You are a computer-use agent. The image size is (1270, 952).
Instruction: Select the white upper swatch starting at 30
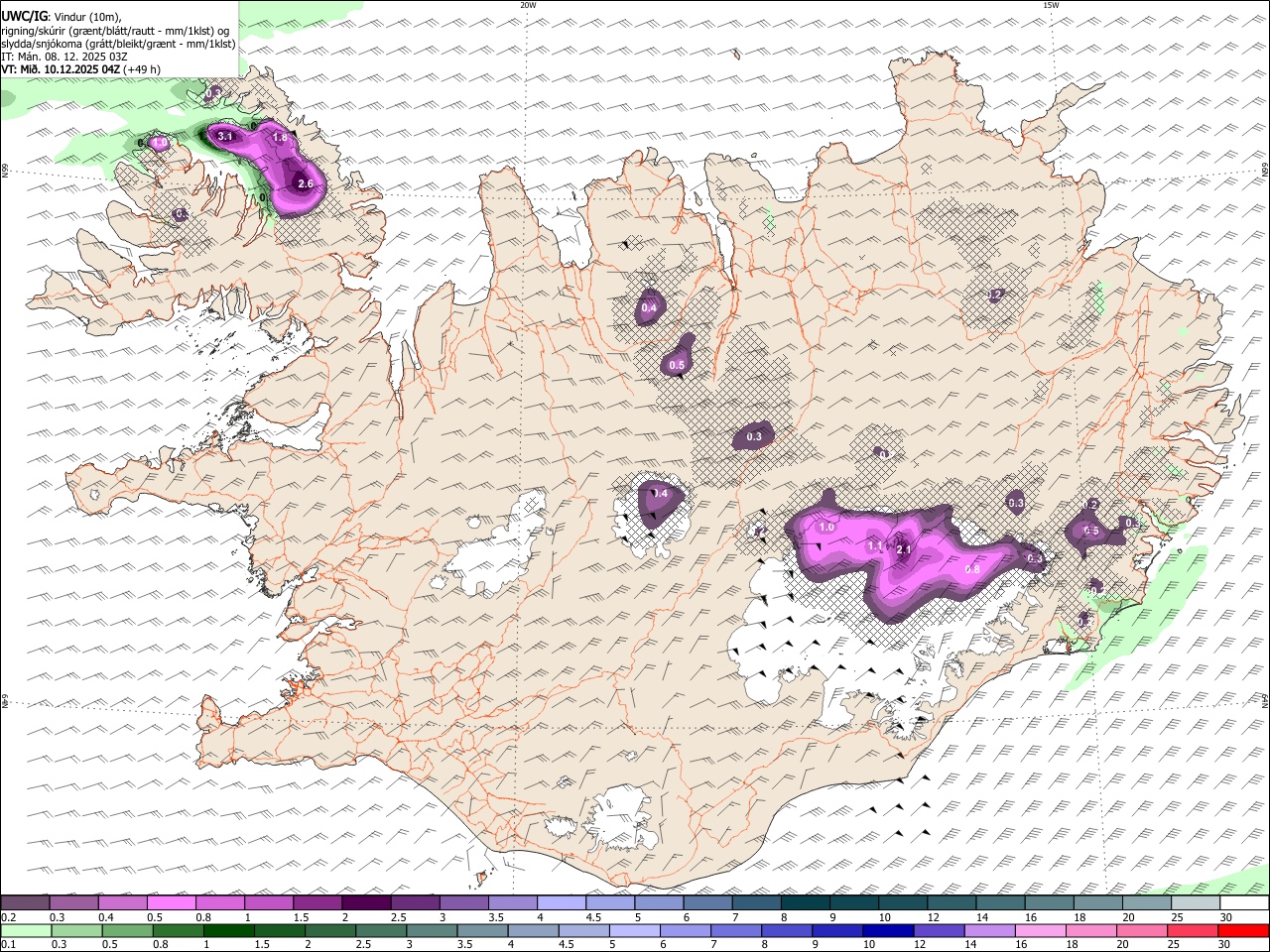[x=1245, y=902]
